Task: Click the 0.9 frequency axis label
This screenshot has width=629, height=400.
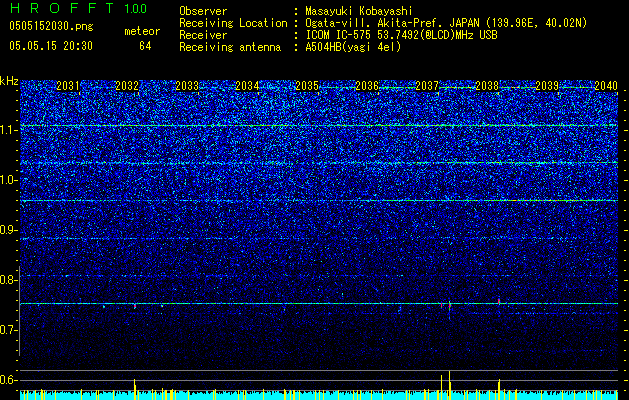Action: point(8,230)
